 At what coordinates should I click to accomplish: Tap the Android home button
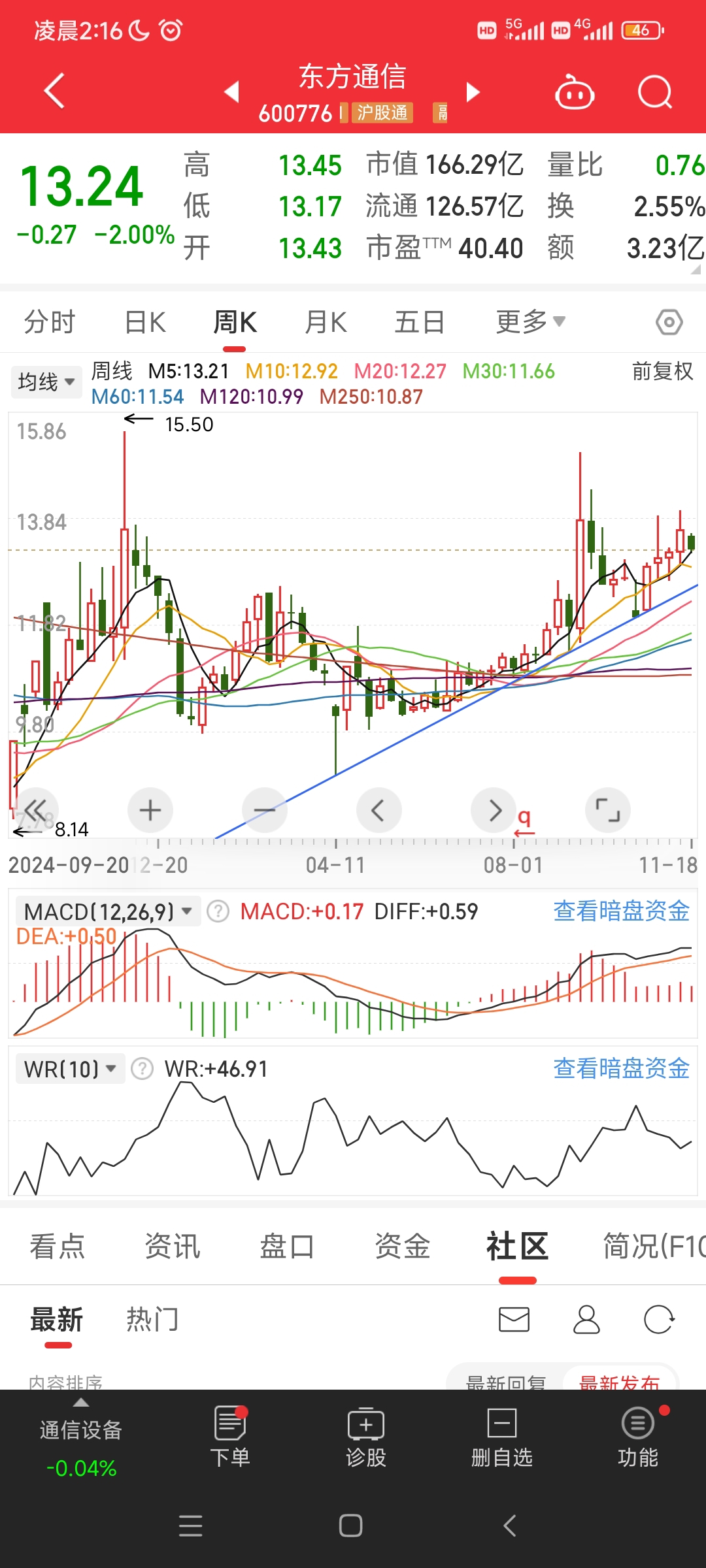pyautogui.click(x=351, y=1526)
